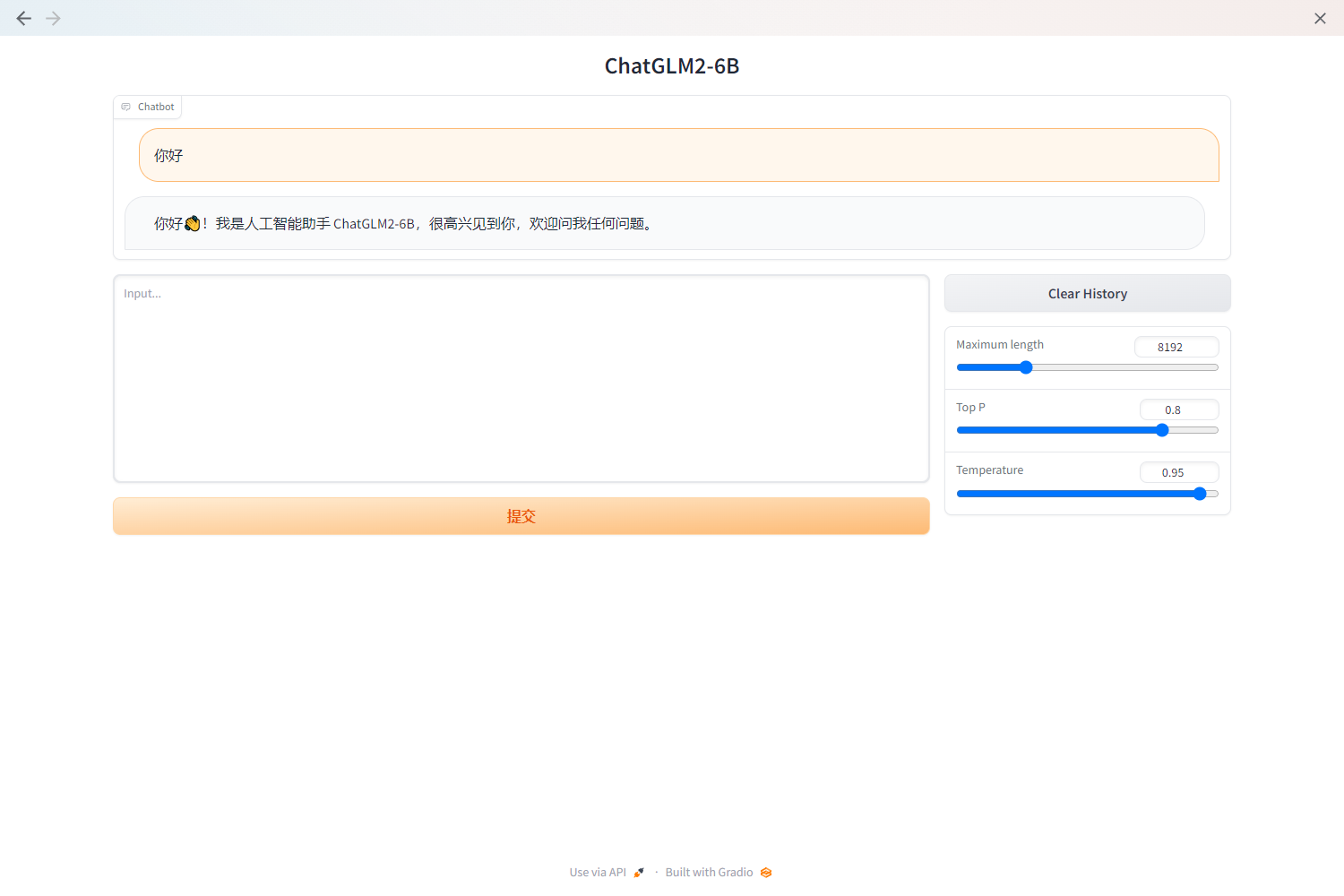Go back with the left arrow icon
Image resolution: width=1344 pixels, height=896 pixels.
tap(24, 18)
